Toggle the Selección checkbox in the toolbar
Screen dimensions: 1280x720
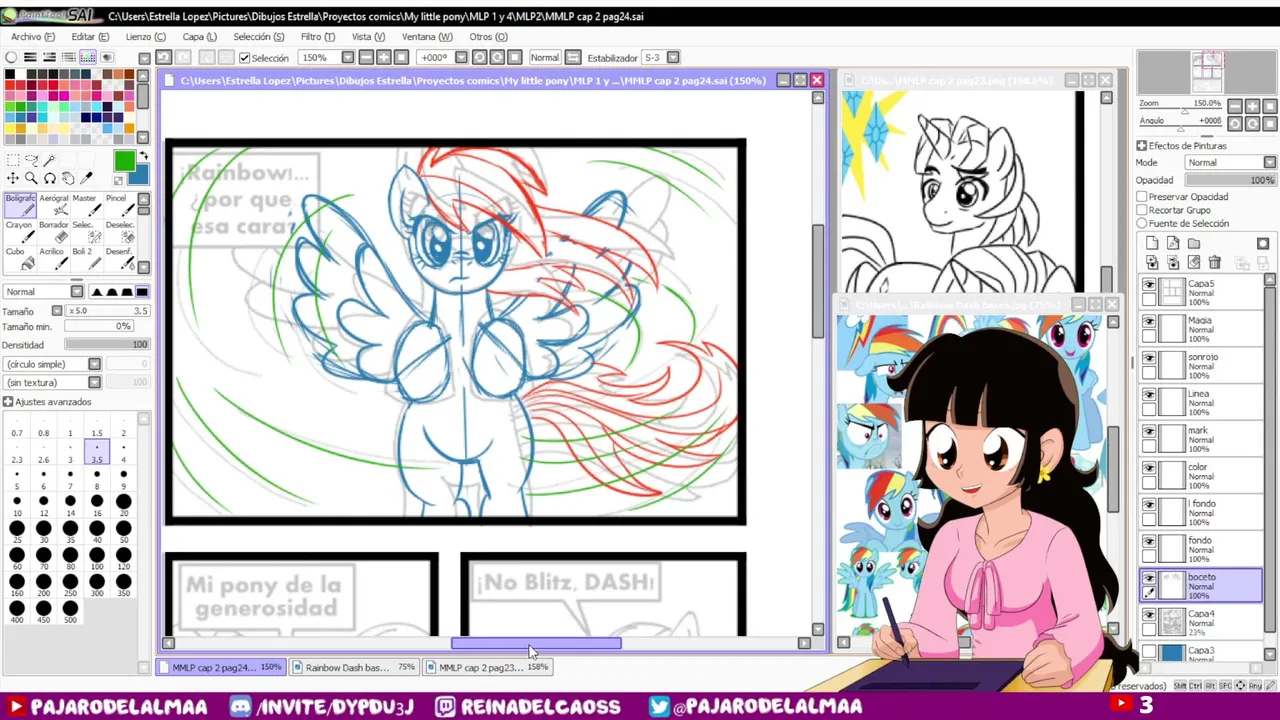tap(245, 58)
